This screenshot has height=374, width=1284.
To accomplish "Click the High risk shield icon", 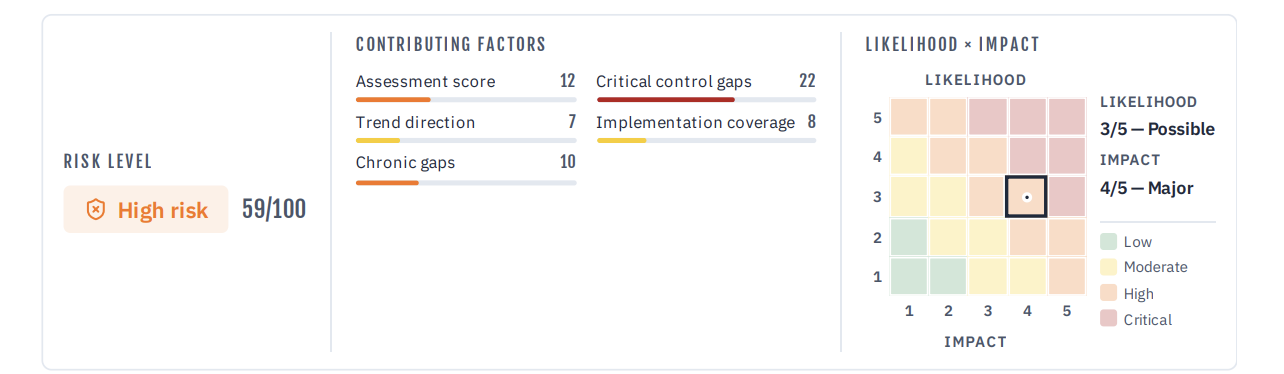I will (x=95, y=210).
